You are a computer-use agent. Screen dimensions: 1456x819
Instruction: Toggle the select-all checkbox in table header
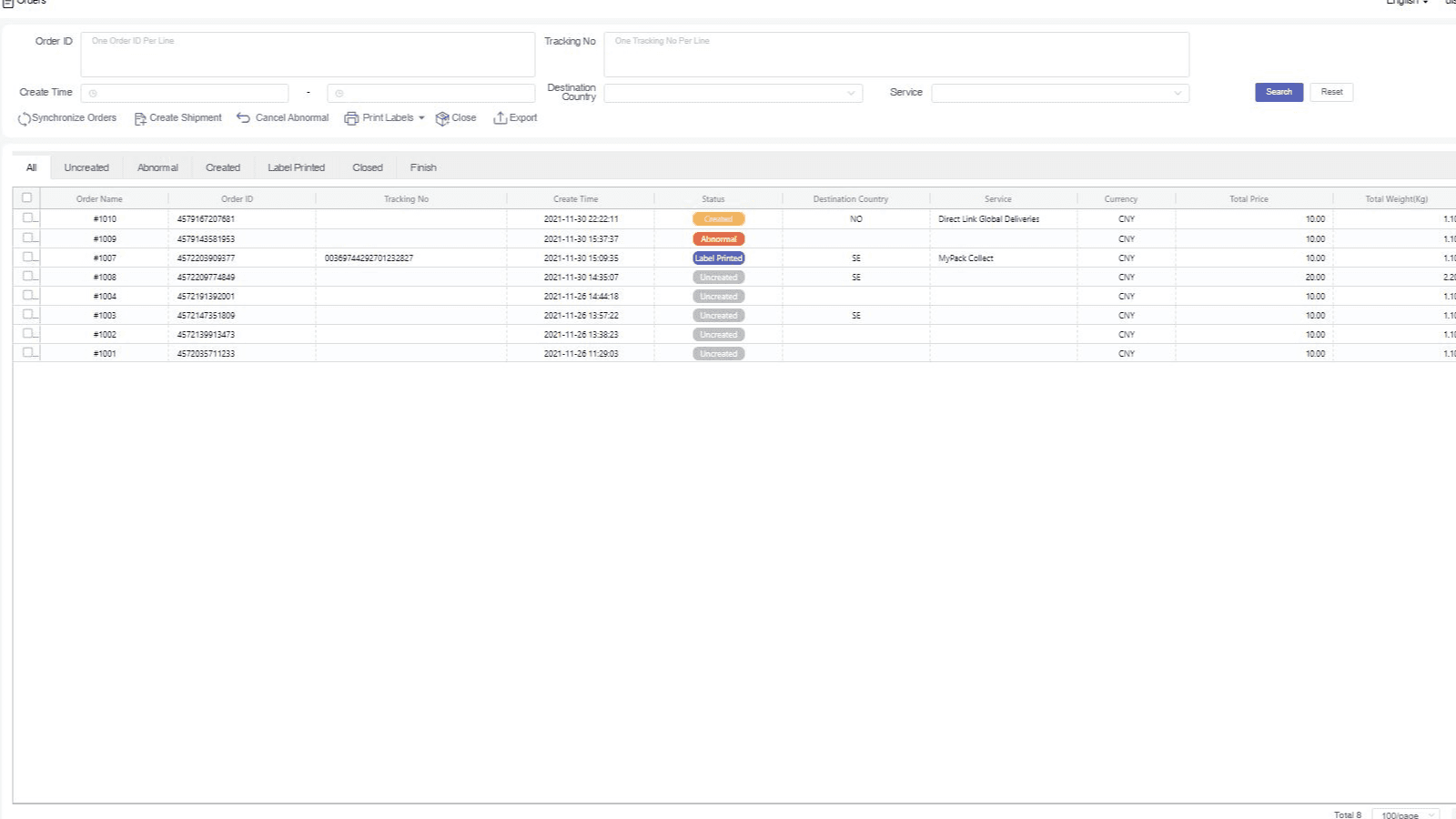pyautogui.click(x=26, y=197)
